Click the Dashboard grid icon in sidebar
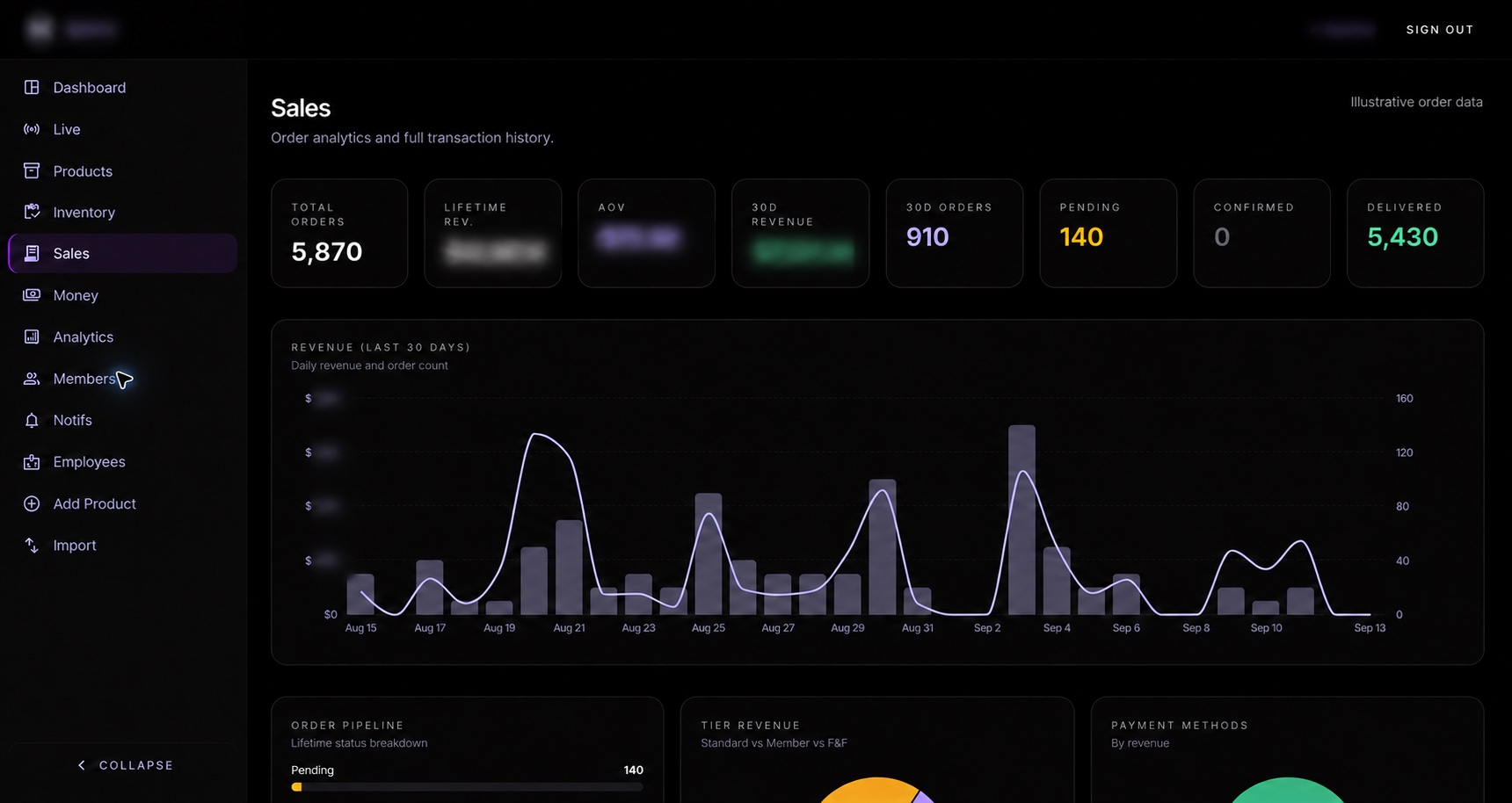 [32, 87]
